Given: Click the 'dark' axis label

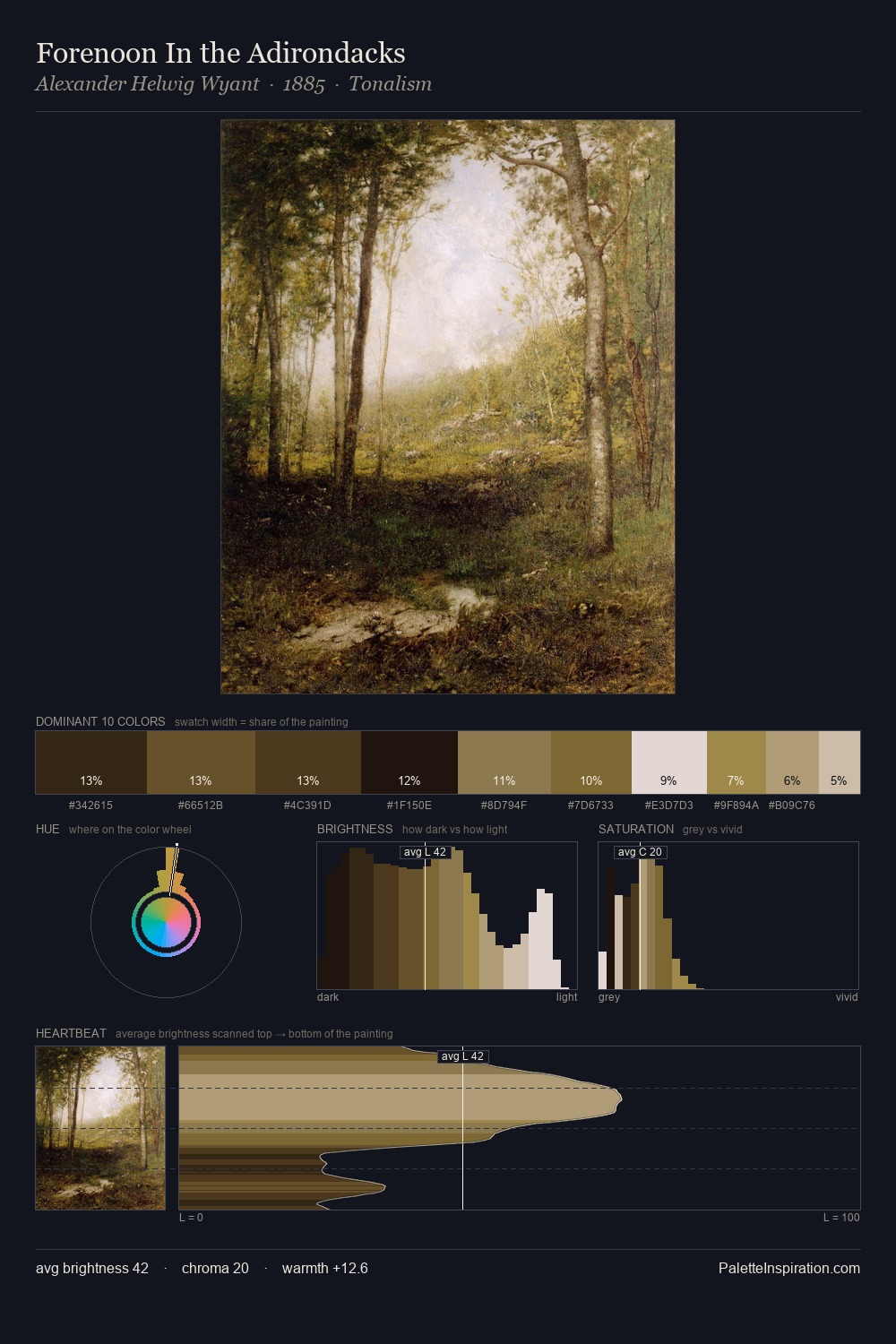Looking at the screenshot, I should 328,997.
